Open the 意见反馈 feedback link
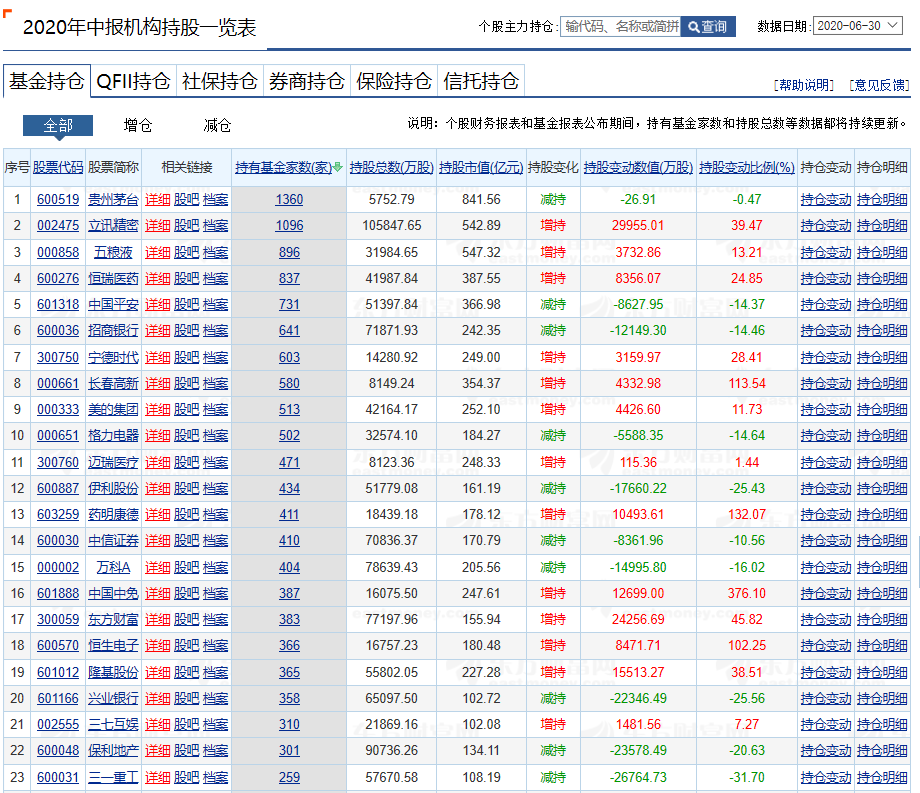This screenshot has height=793, width=920. point(879,86)
